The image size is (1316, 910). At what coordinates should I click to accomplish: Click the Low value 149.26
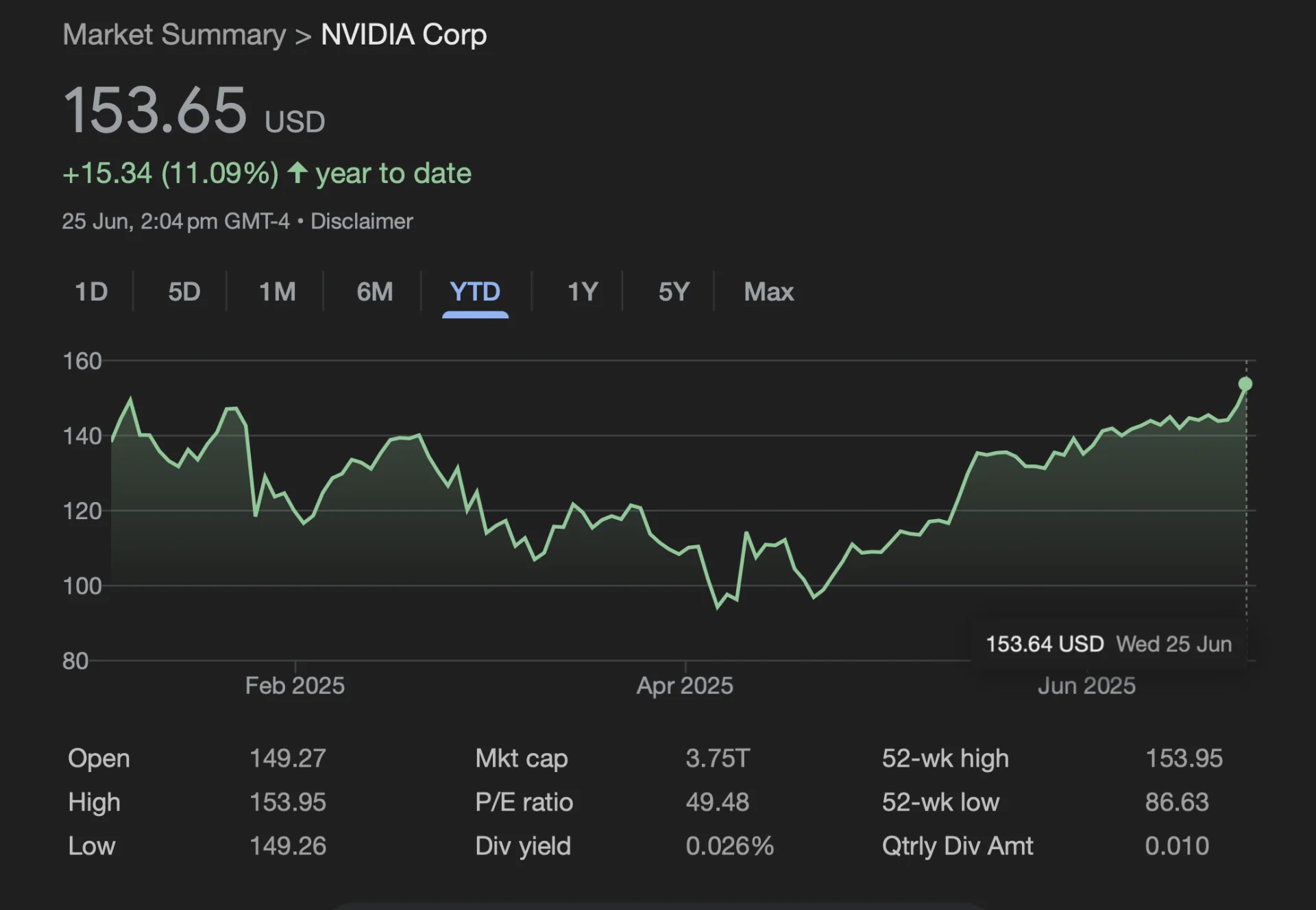point(288,846)
